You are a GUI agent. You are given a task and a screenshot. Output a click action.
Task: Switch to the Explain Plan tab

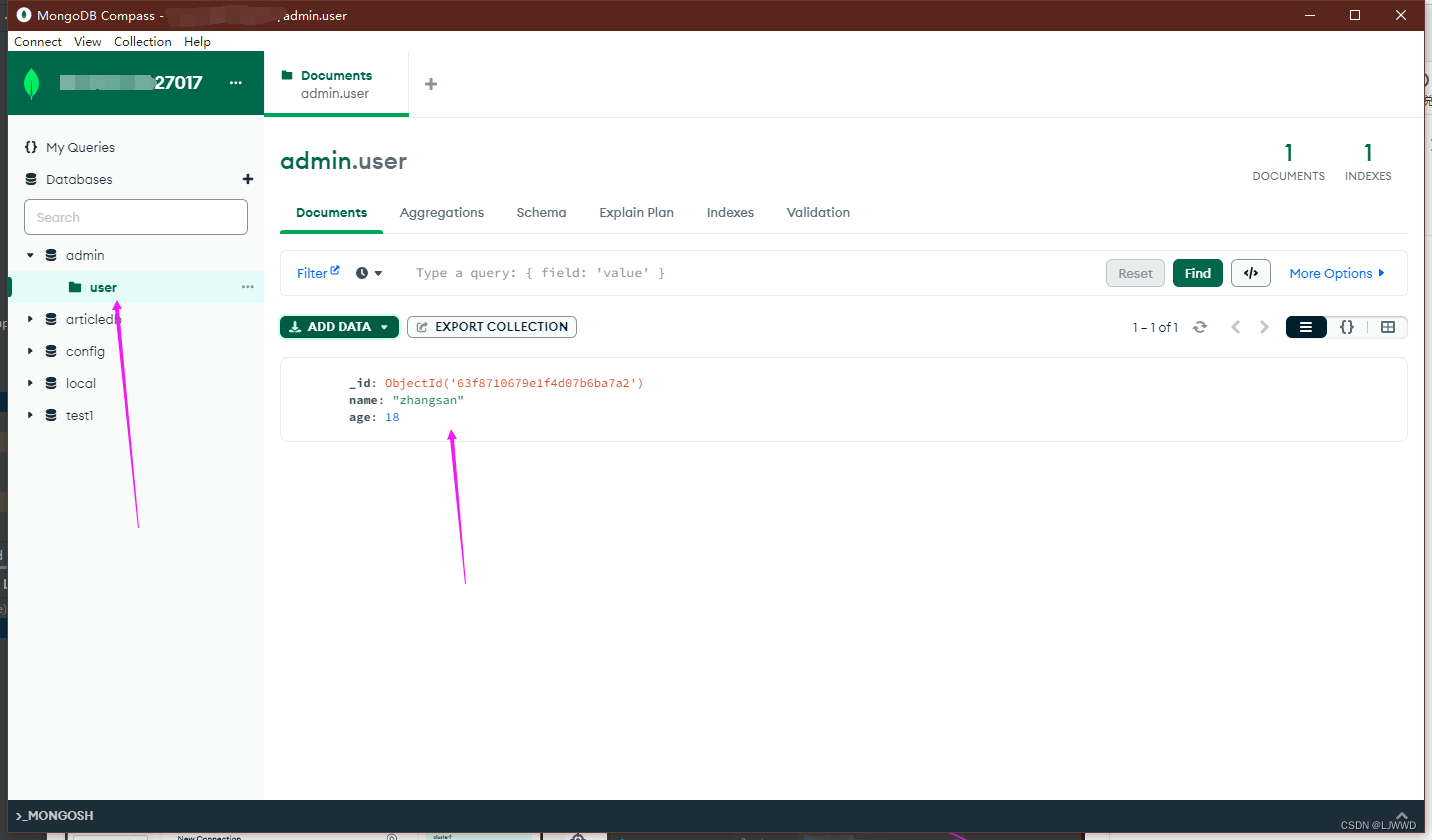tap(636, 212)
